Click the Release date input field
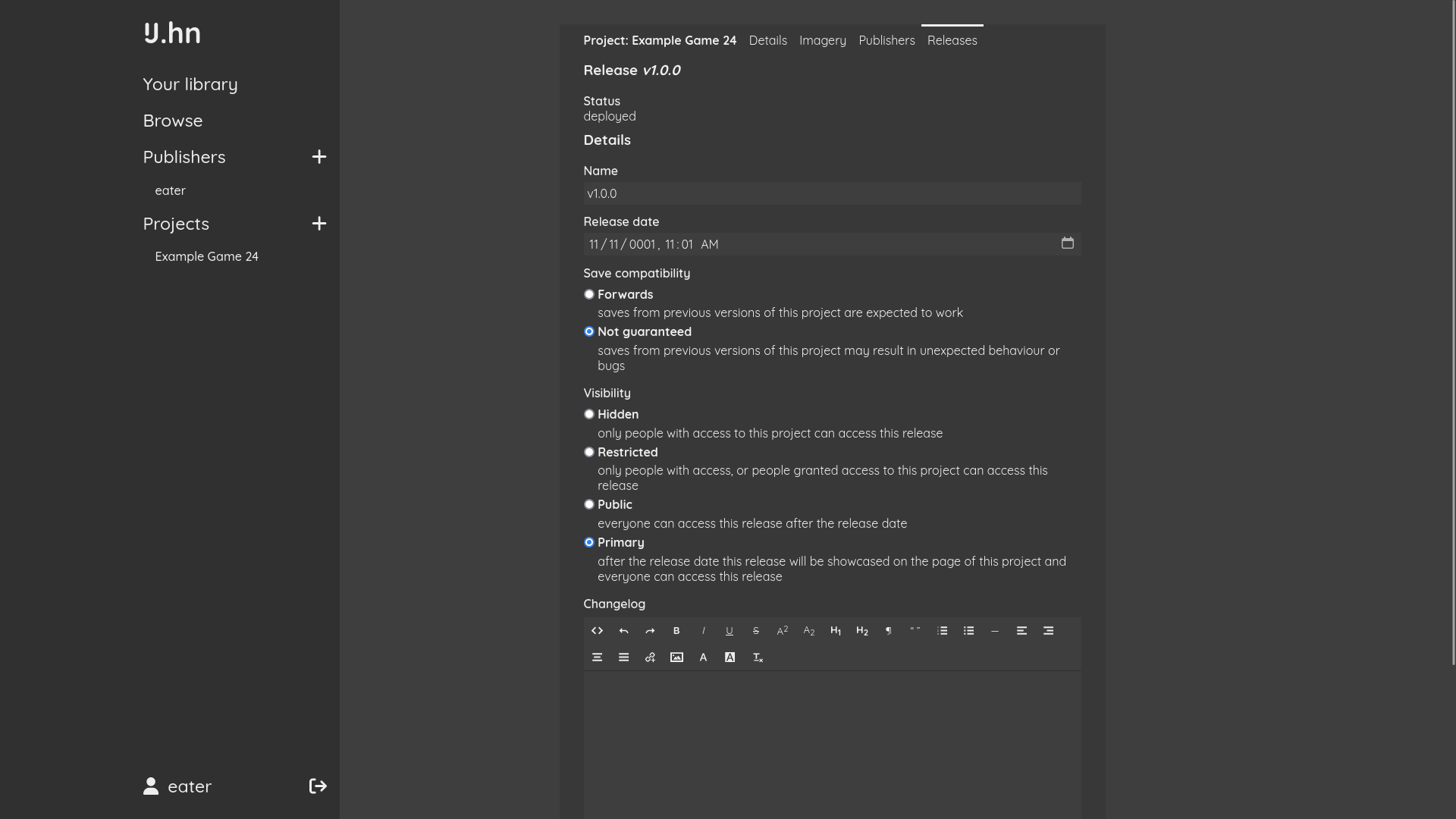 pyautogui.click(x=832, y=244)
